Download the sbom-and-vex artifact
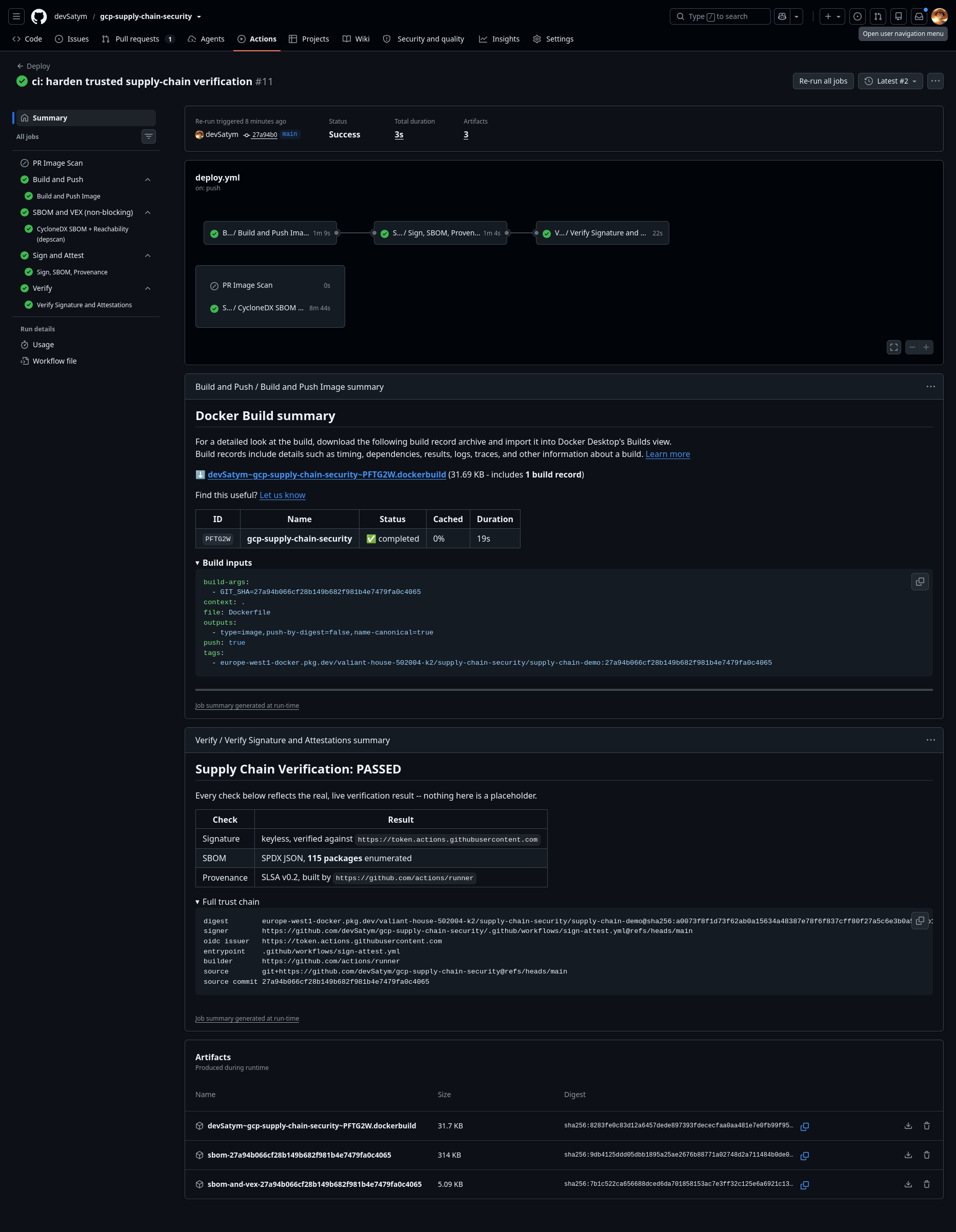 [x=908, y=1184]
